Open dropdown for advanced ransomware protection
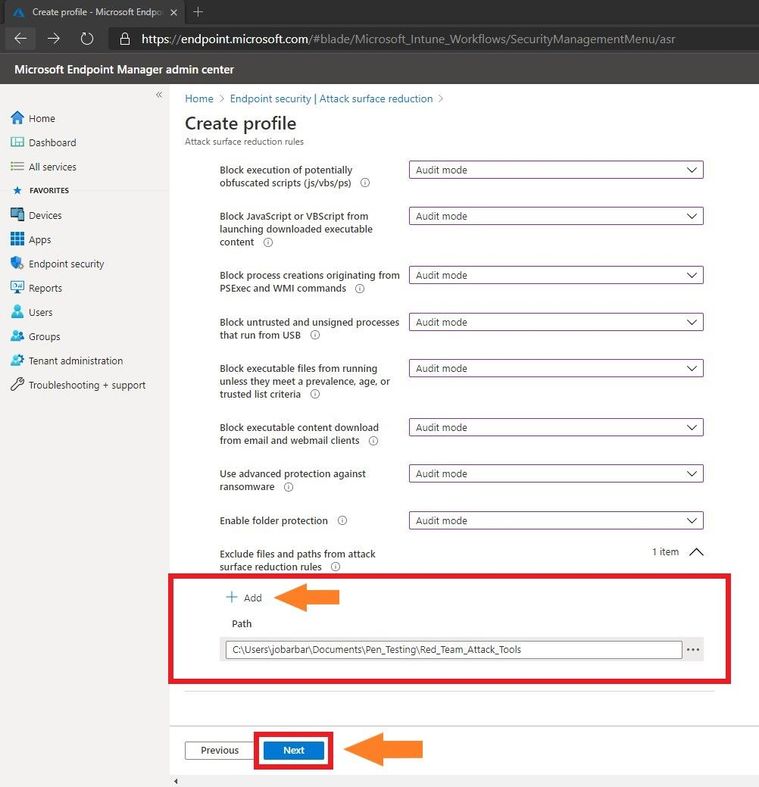 pos(556,473)
